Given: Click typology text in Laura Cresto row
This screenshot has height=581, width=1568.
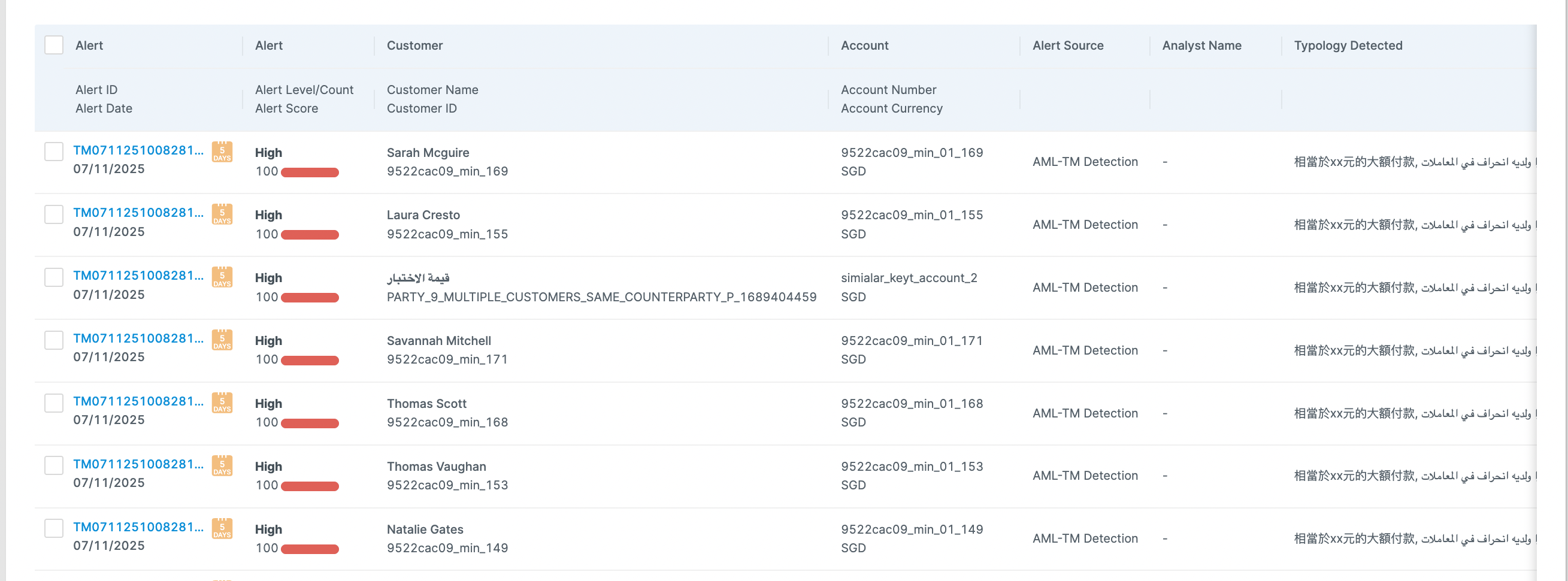Looking at the screenshot, I should pos(1415,225).
